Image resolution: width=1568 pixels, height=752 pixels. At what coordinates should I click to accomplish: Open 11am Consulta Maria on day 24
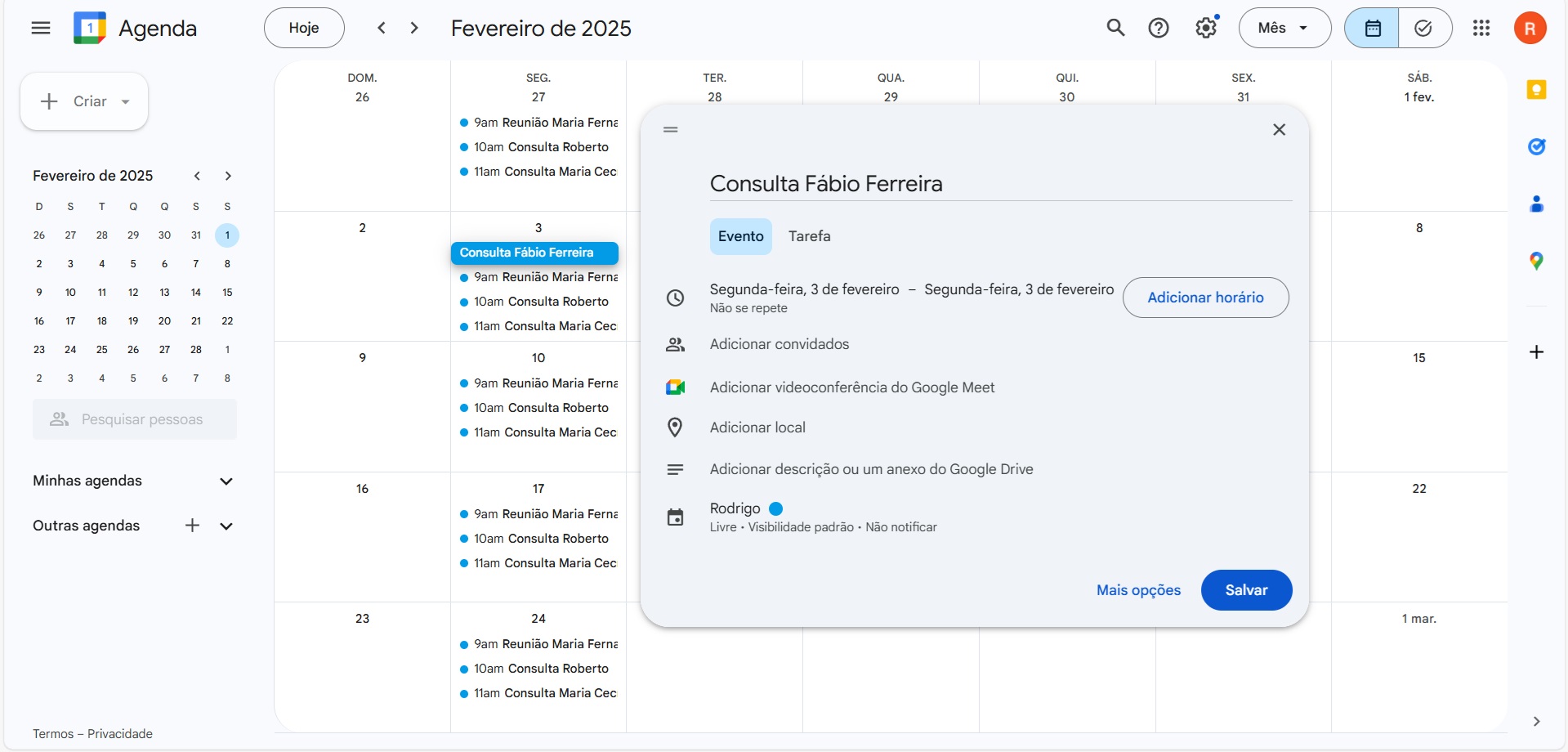(538, 693)
